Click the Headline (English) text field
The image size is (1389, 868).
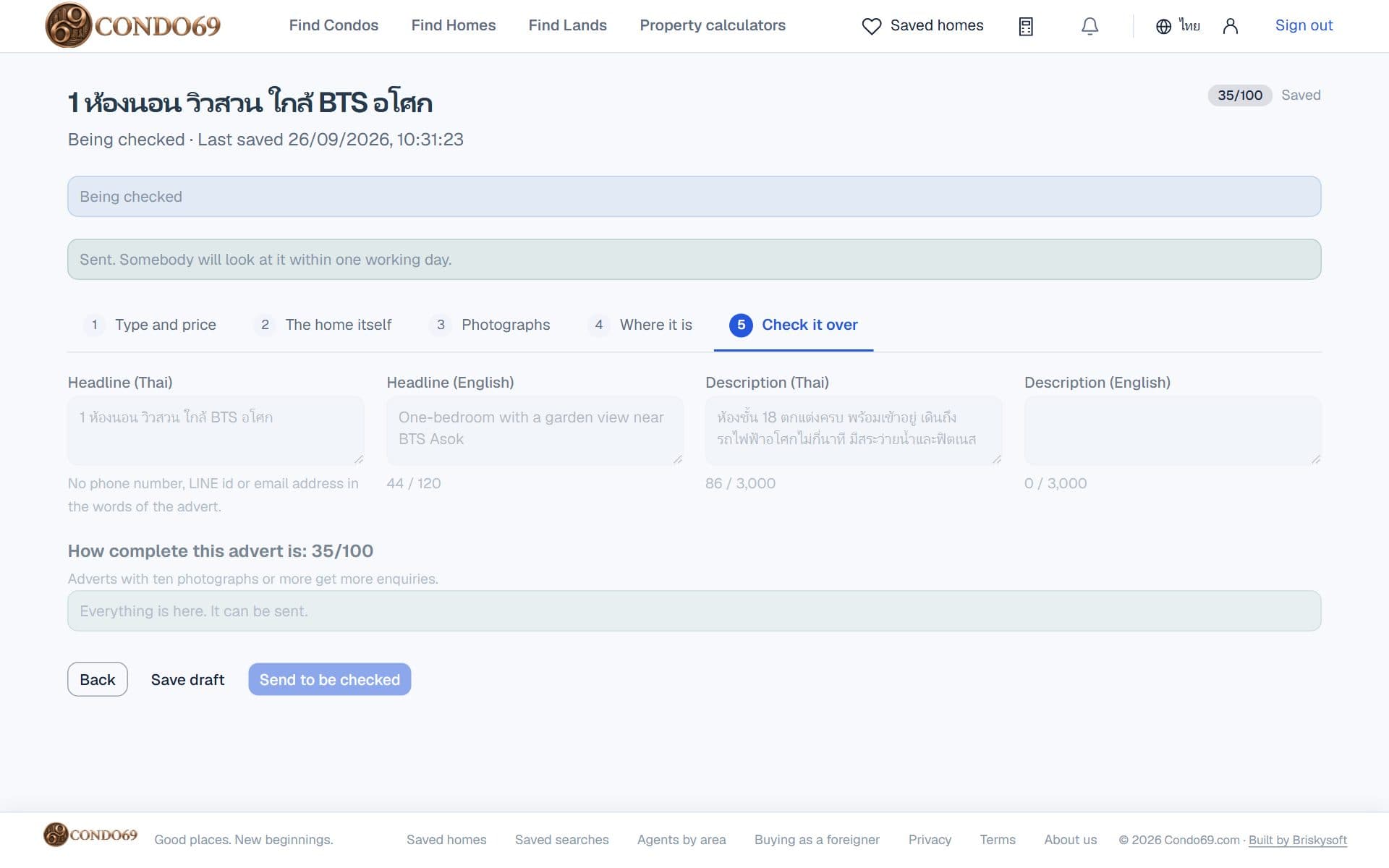coord(535,430)
